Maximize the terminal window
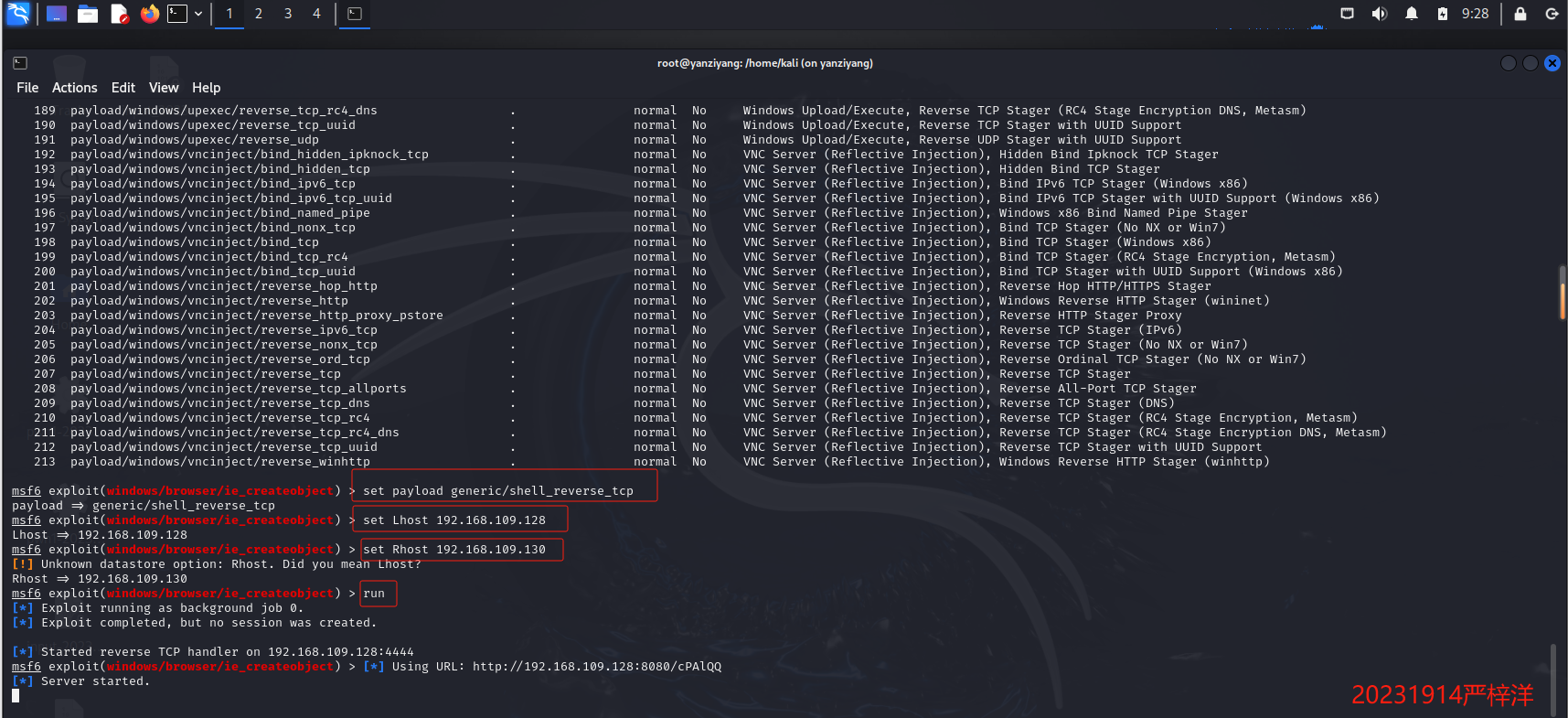Image resolution: width=1568 pixels, height=718 pixels. (x=1531, y=63)
